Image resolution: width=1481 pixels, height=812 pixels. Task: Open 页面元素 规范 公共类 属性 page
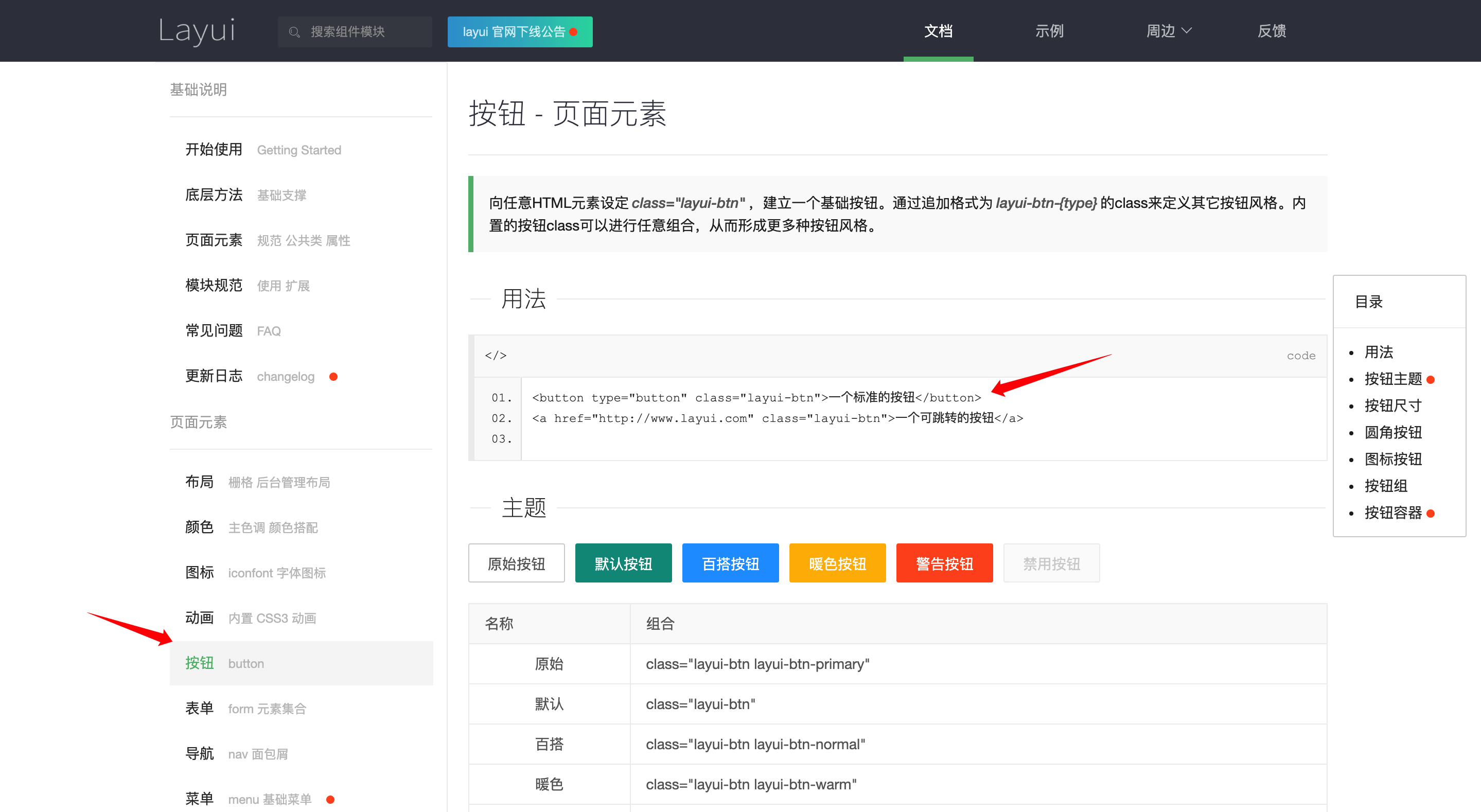tap(301, 240)
